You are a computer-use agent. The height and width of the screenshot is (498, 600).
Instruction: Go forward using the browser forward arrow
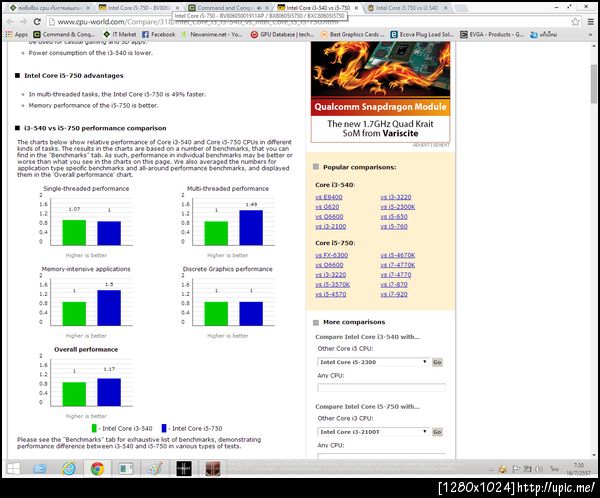coord(24,22)
